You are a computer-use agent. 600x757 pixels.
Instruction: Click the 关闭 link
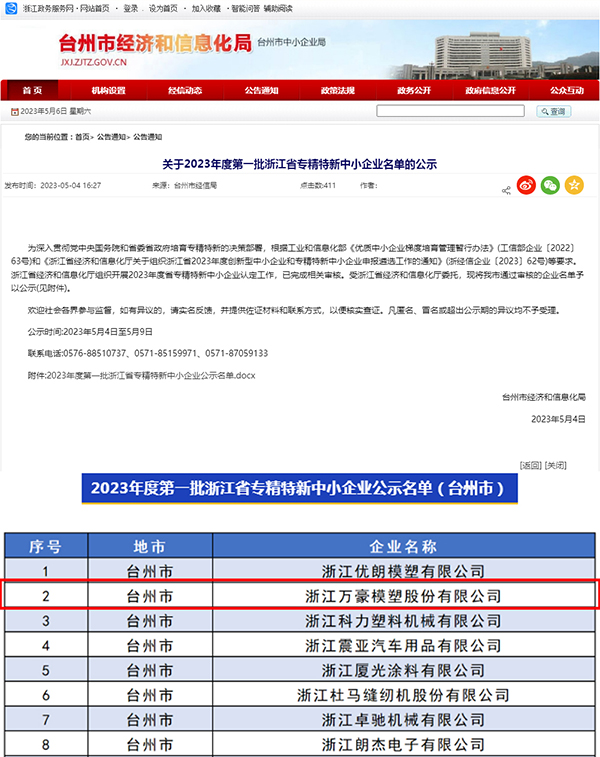pos(556,465)
